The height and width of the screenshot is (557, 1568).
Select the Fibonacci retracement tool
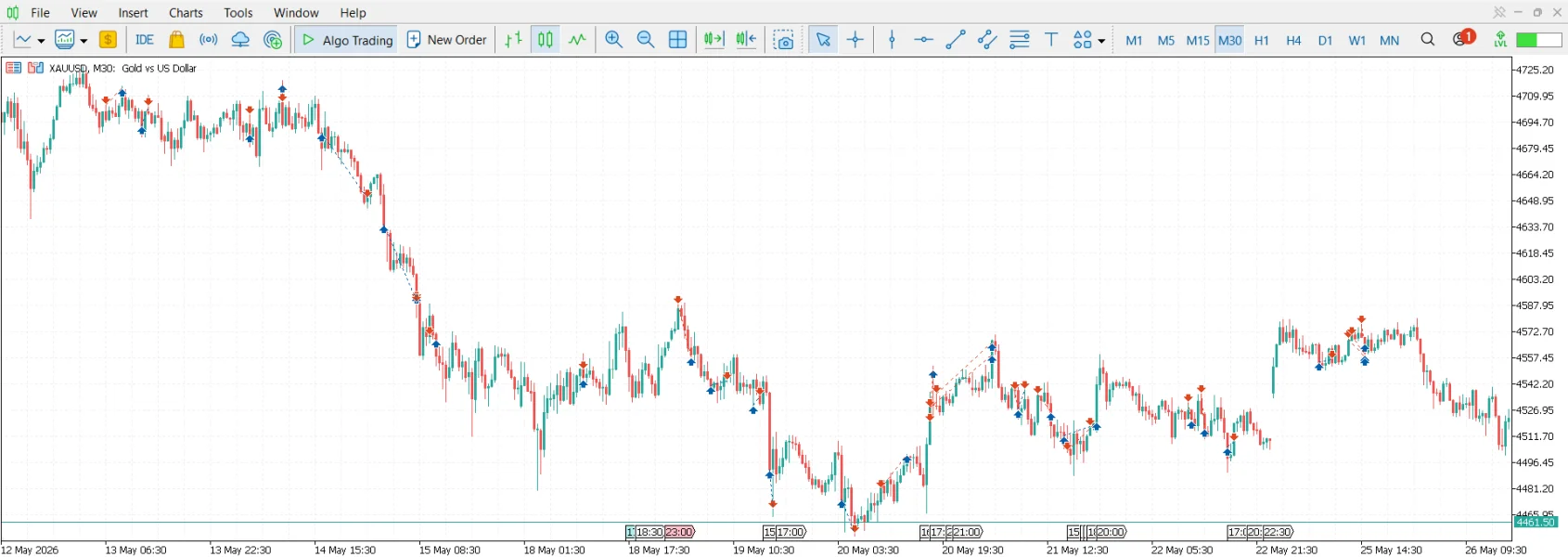point(1020,40)
